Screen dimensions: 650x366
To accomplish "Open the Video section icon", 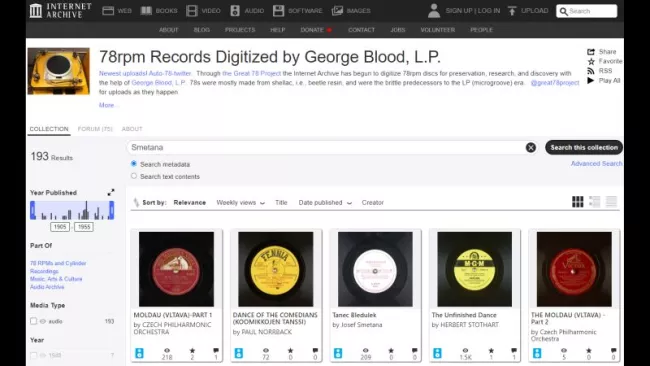I will [192, 11].
